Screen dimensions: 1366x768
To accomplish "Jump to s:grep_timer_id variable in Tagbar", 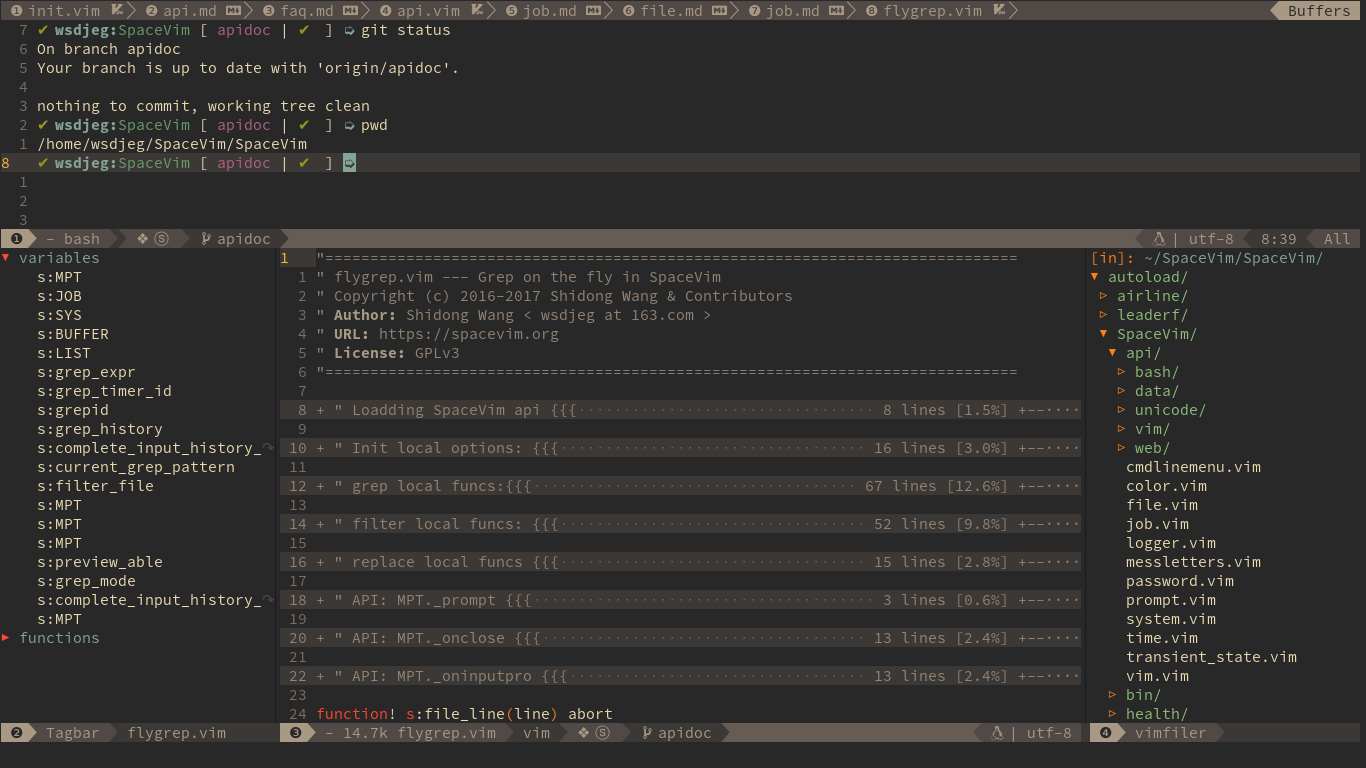I will (104, 391).
